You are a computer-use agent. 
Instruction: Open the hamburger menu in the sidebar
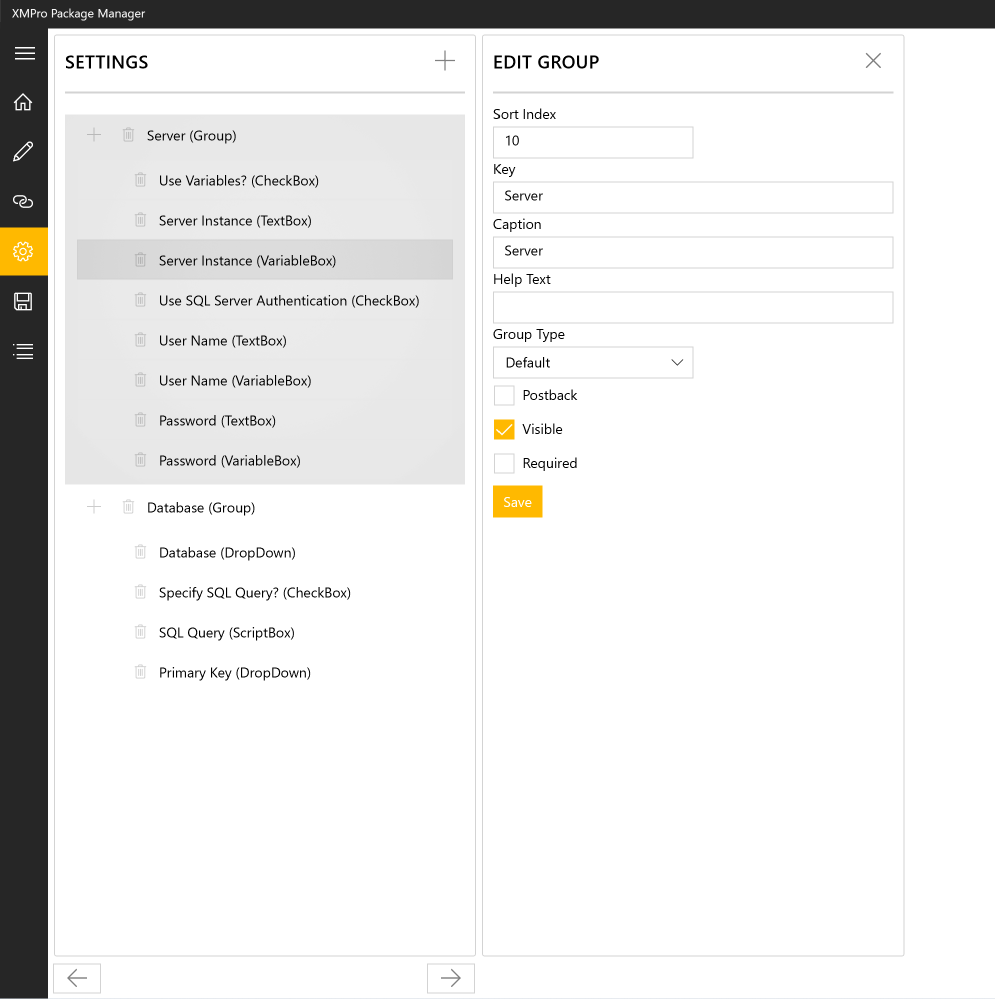coord(24,53)
